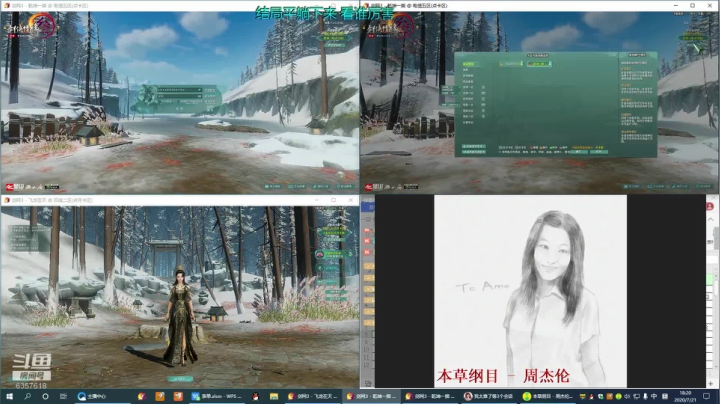
Task: Click third red icon in WPS sidebar
Action: tap(367, 252)
